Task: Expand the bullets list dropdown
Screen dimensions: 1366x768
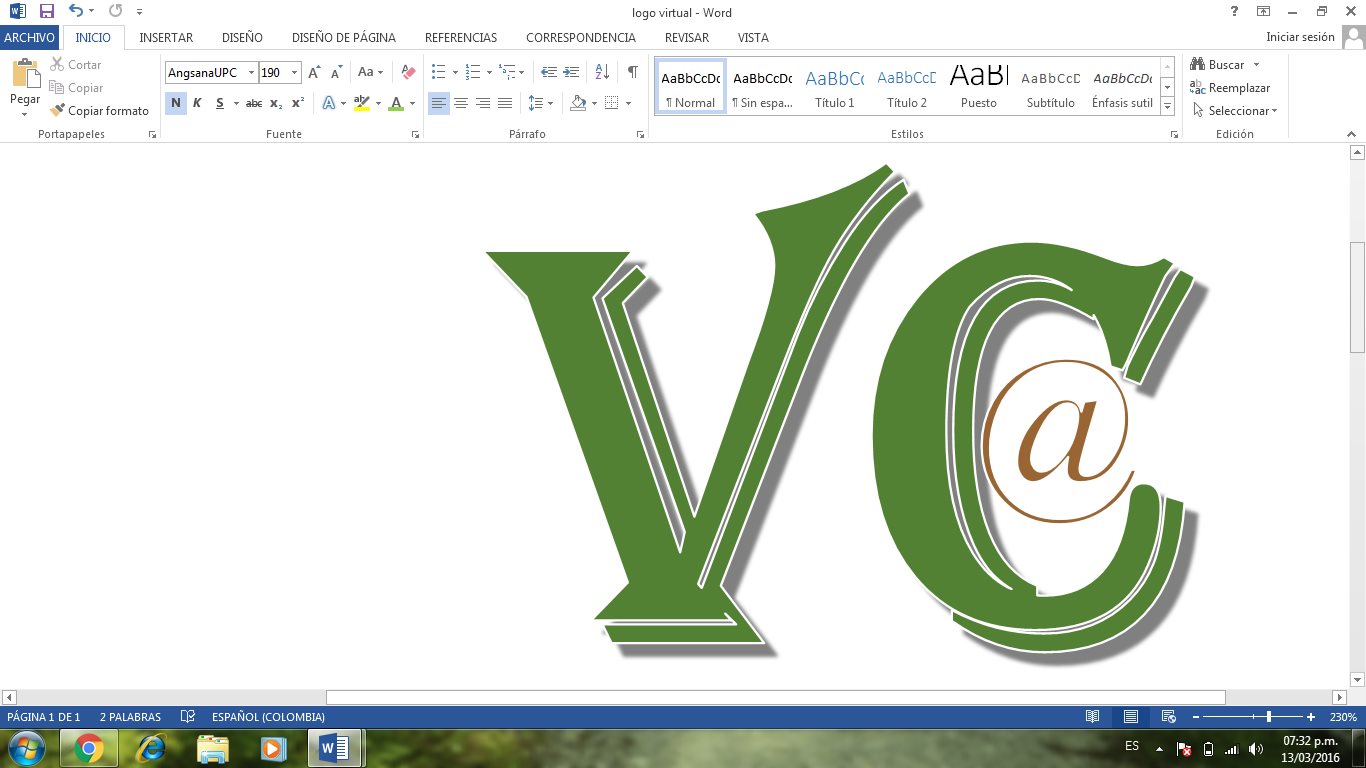Action: 455,72
